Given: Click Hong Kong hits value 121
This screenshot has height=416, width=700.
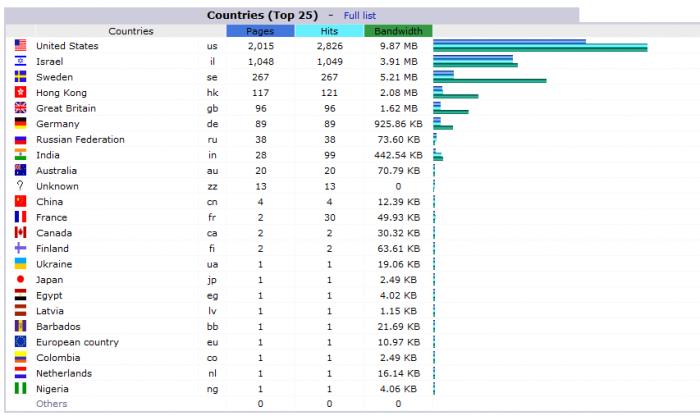Looking at the screenshot, I should point(329,93).
